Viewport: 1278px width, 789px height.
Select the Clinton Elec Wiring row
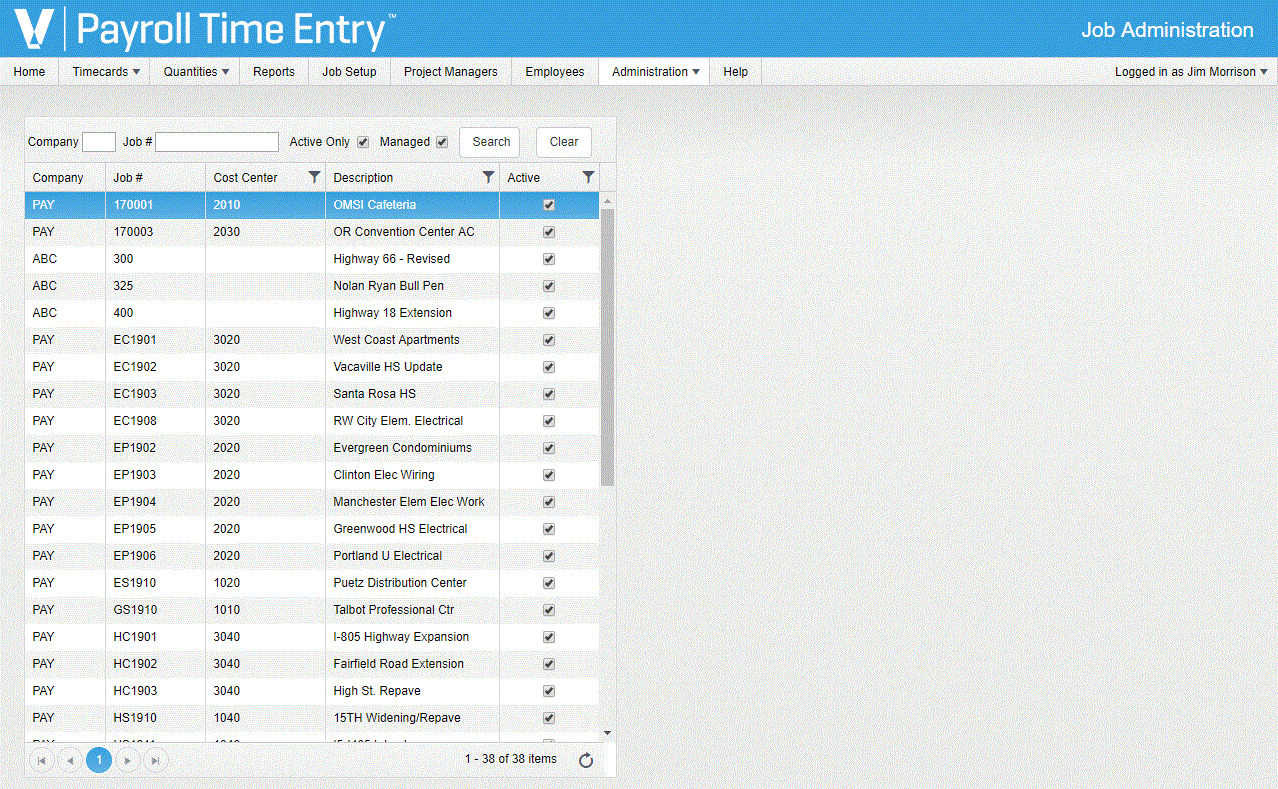312,475
